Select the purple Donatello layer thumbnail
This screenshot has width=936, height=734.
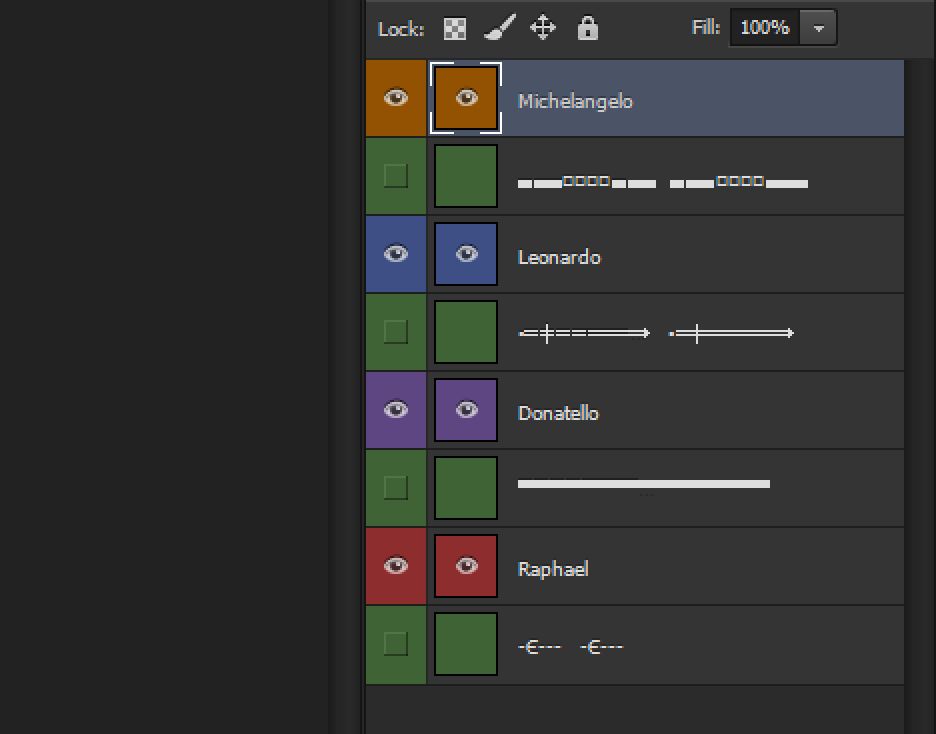tap(466, 411)
